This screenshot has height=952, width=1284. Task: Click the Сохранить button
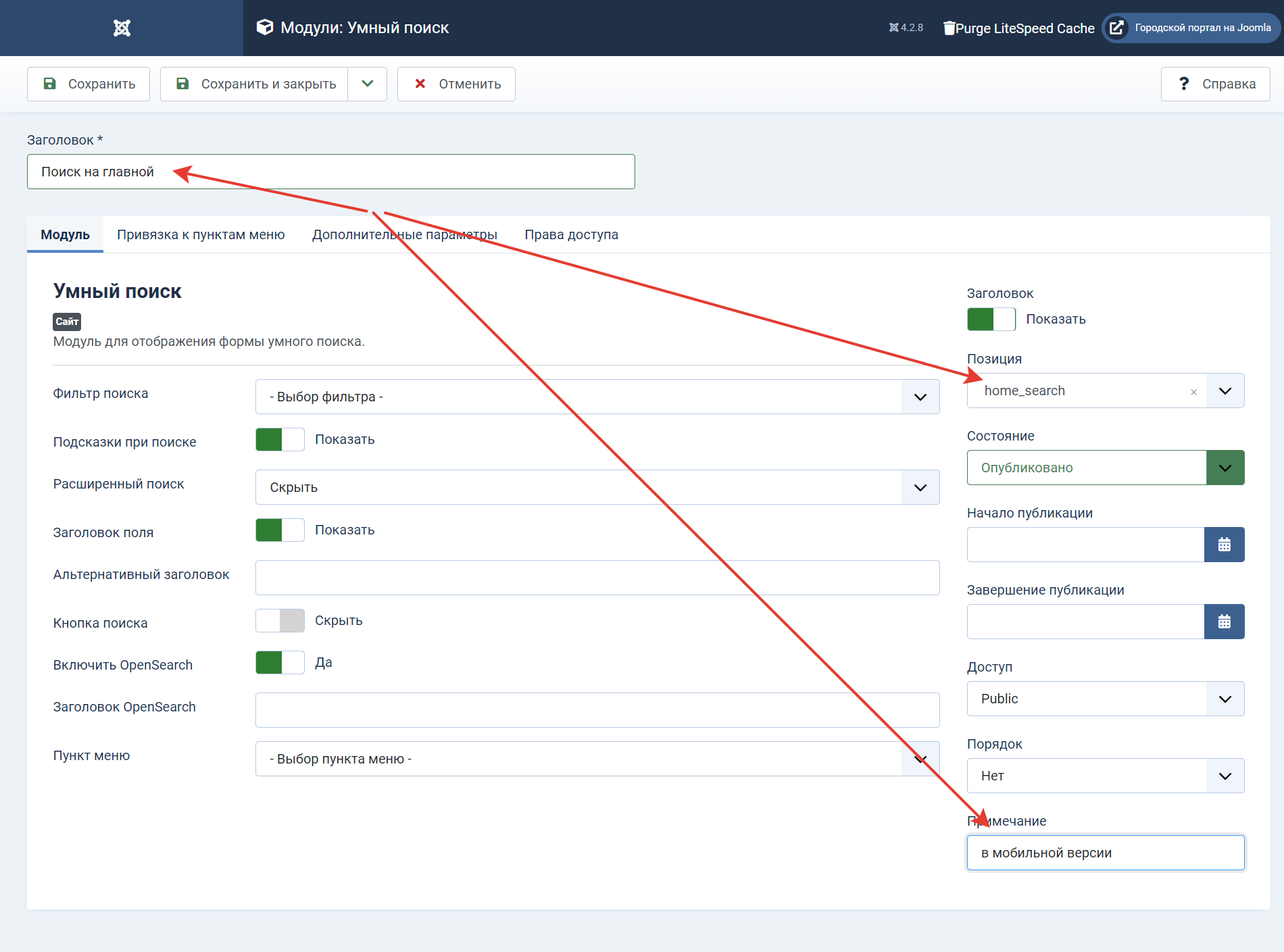[89, 84]
